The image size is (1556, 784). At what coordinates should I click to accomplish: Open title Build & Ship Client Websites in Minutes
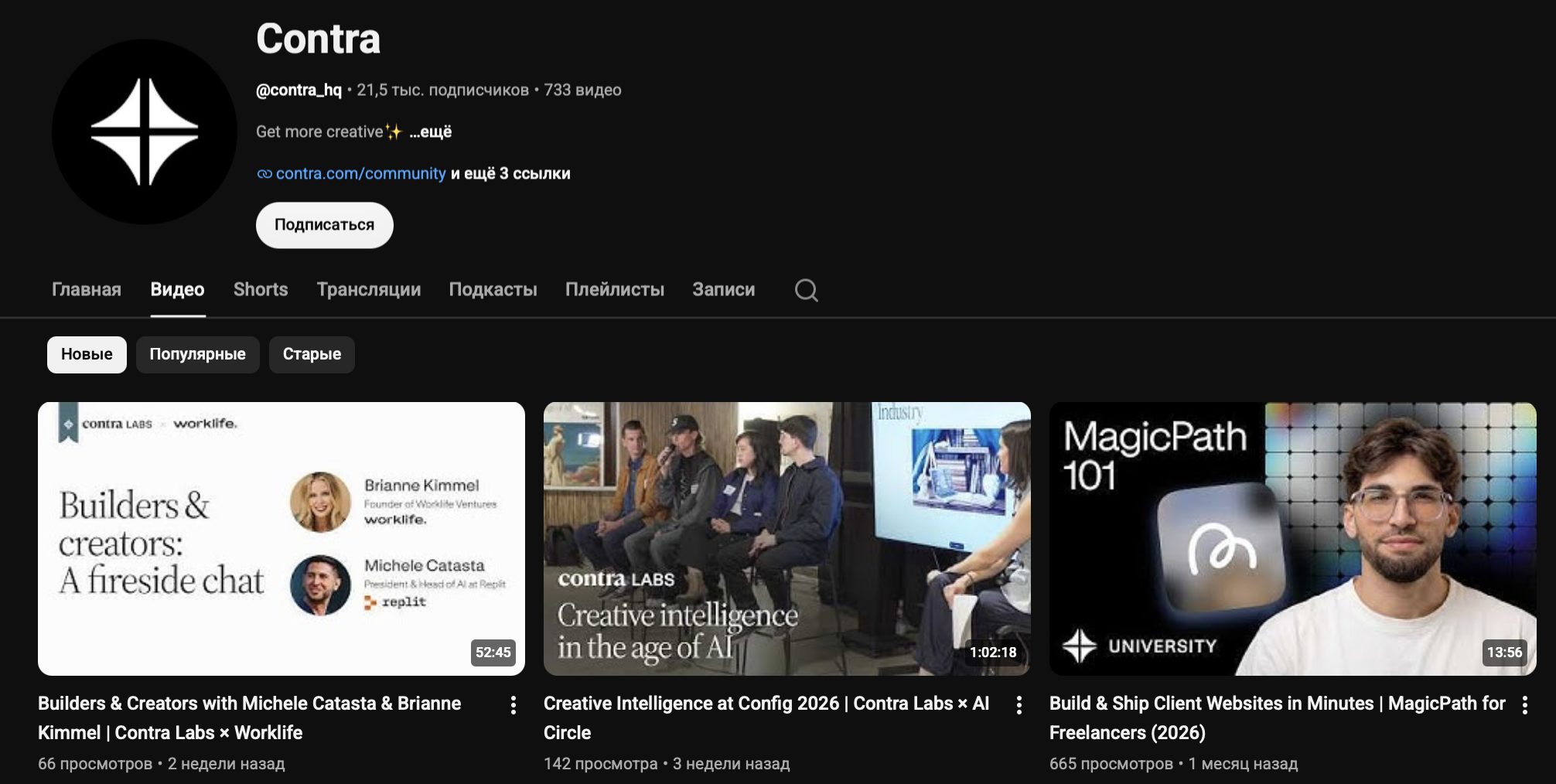coord(1278,718)
